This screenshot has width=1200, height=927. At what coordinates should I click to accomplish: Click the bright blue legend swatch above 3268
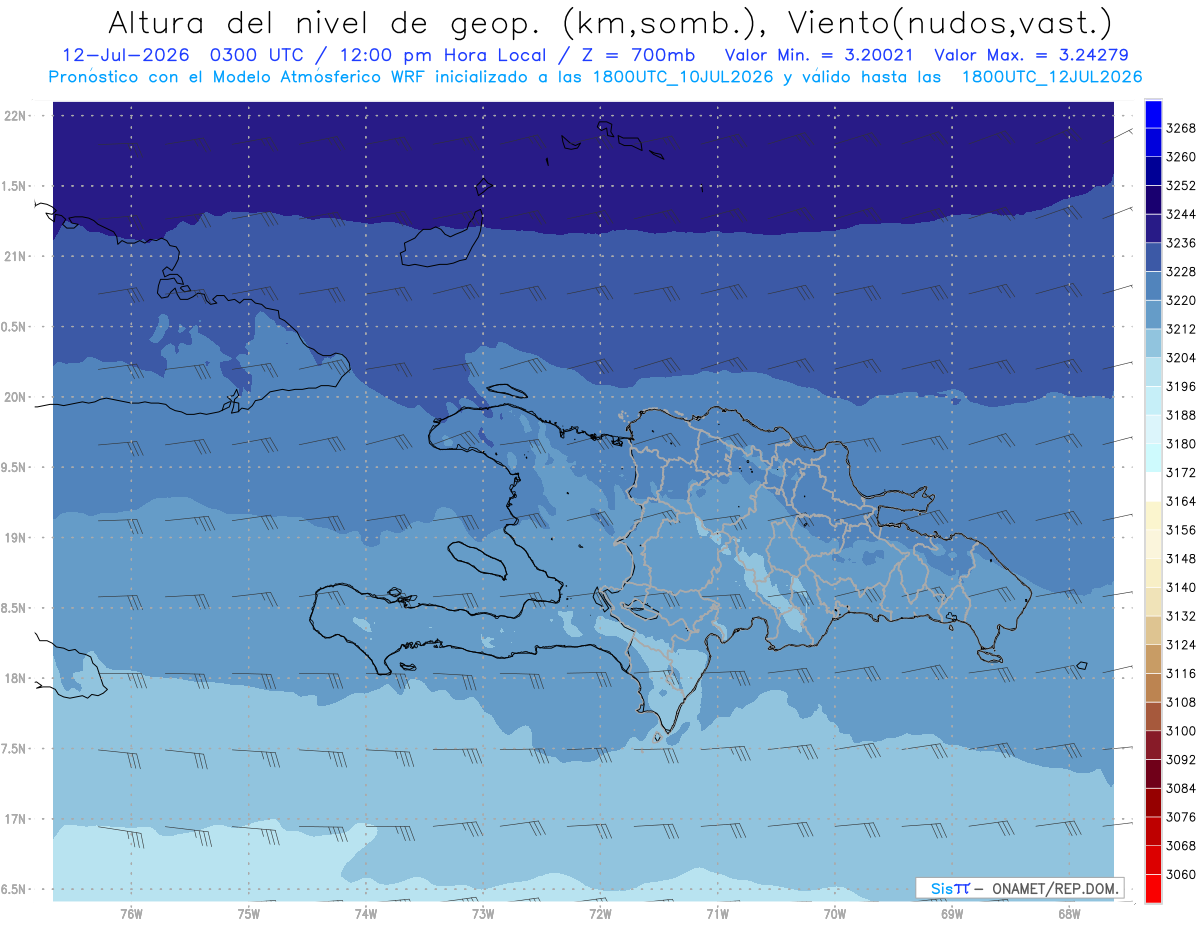coord(1153,114)
